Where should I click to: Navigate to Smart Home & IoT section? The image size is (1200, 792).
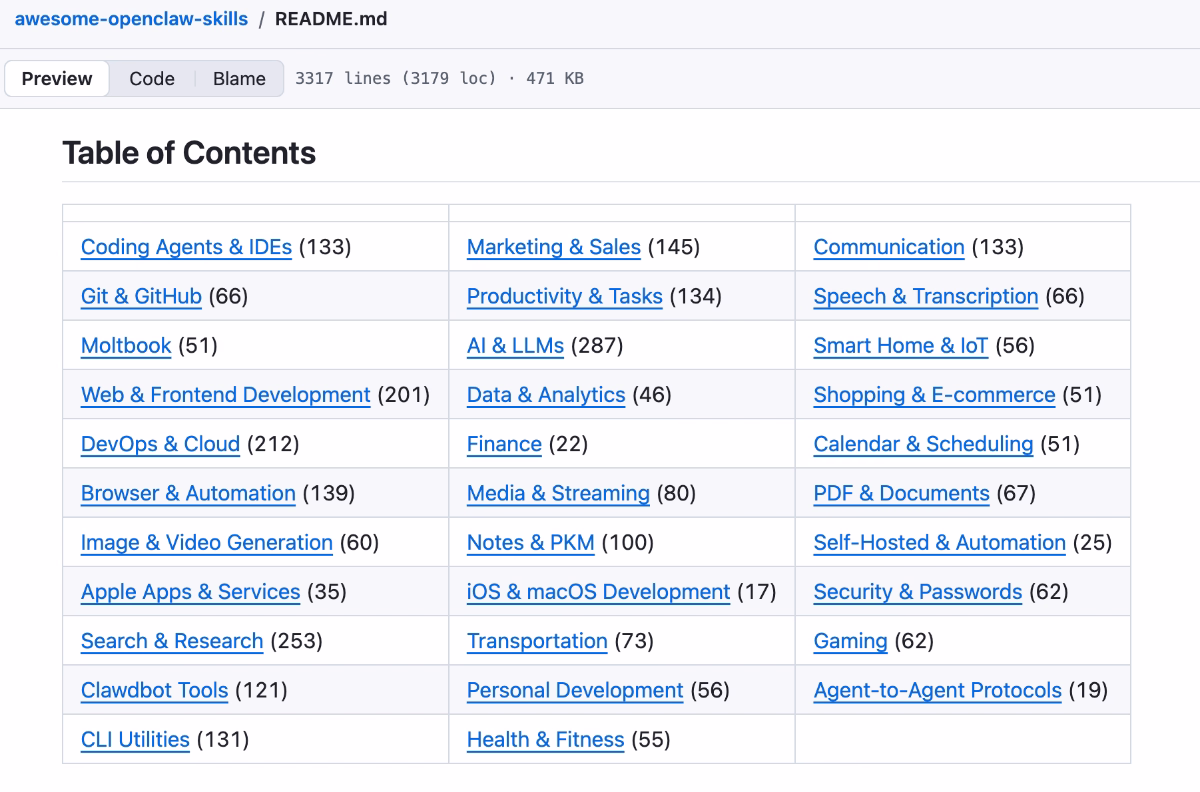point(900,345)
